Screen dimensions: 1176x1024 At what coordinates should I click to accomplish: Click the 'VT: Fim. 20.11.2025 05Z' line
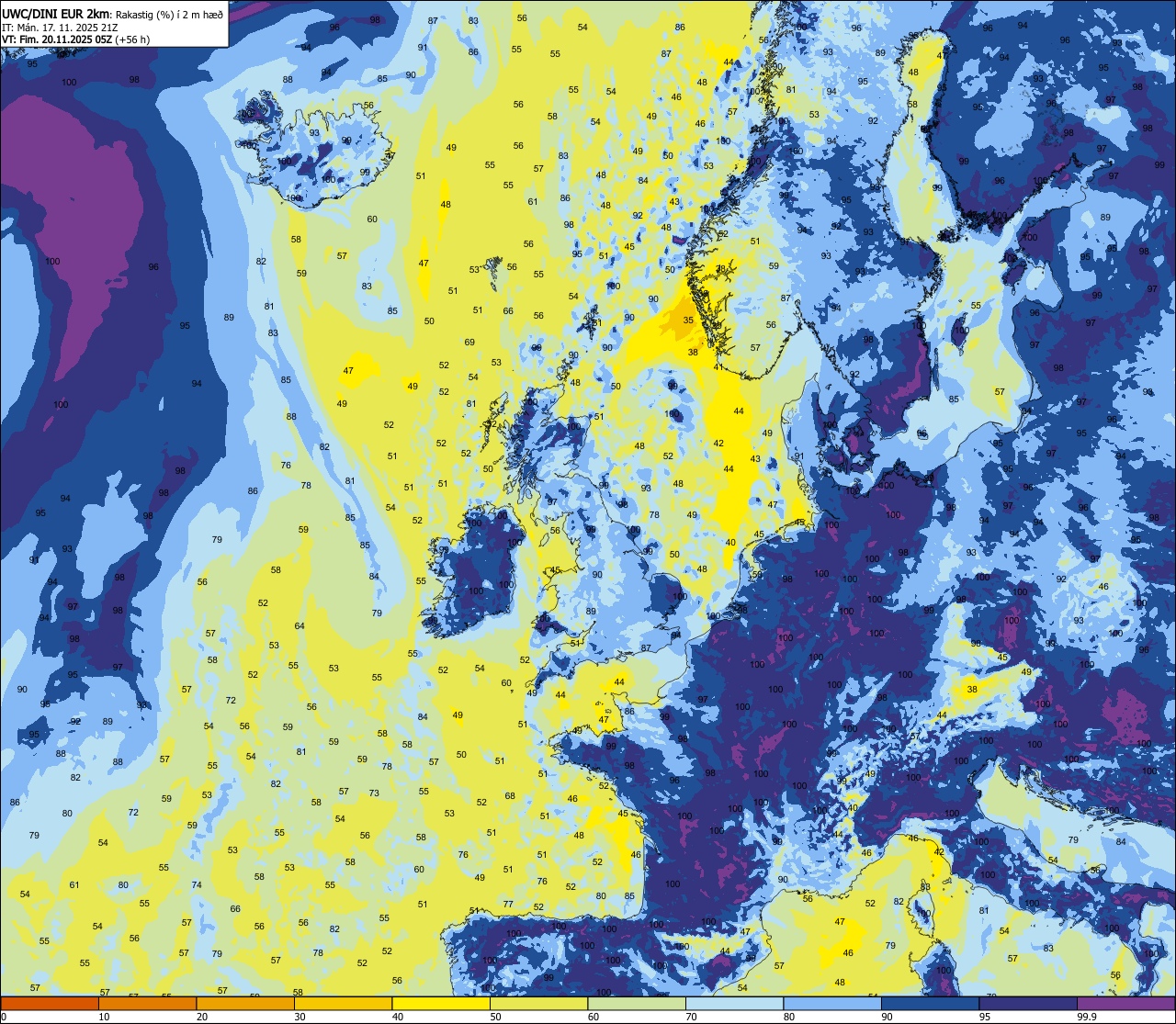[56, 39]
